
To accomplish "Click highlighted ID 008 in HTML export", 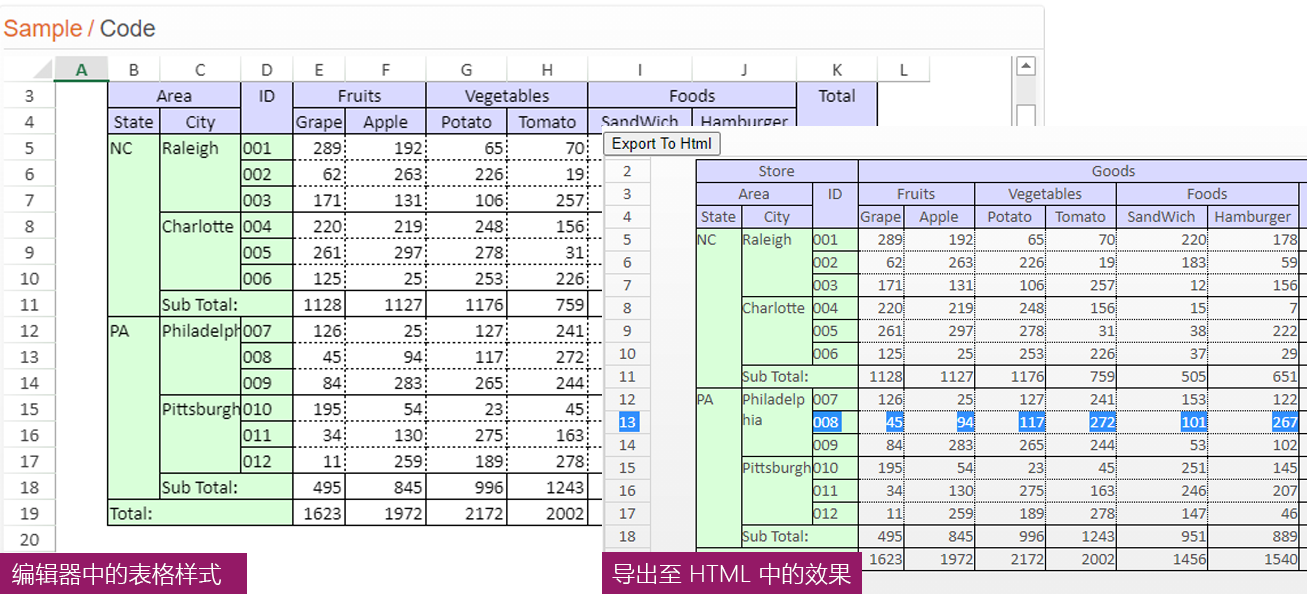I will (835, 422).
